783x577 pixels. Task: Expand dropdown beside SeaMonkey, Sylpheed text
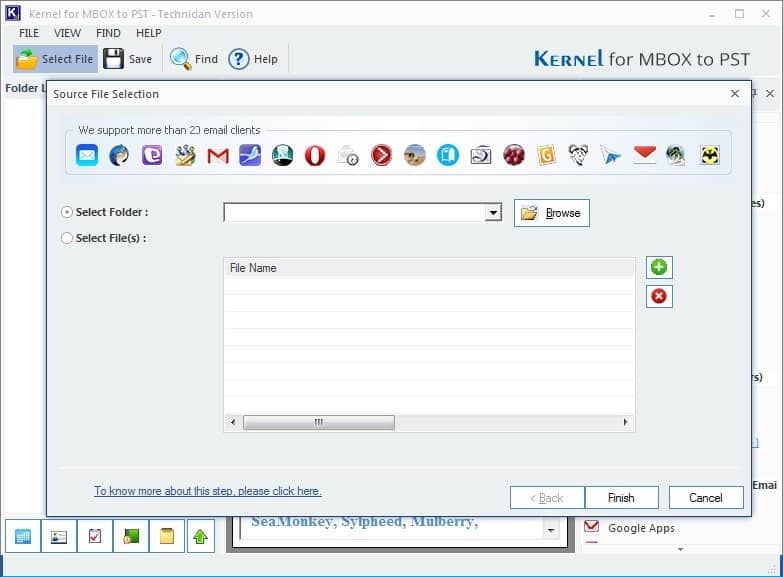[551, 530]
